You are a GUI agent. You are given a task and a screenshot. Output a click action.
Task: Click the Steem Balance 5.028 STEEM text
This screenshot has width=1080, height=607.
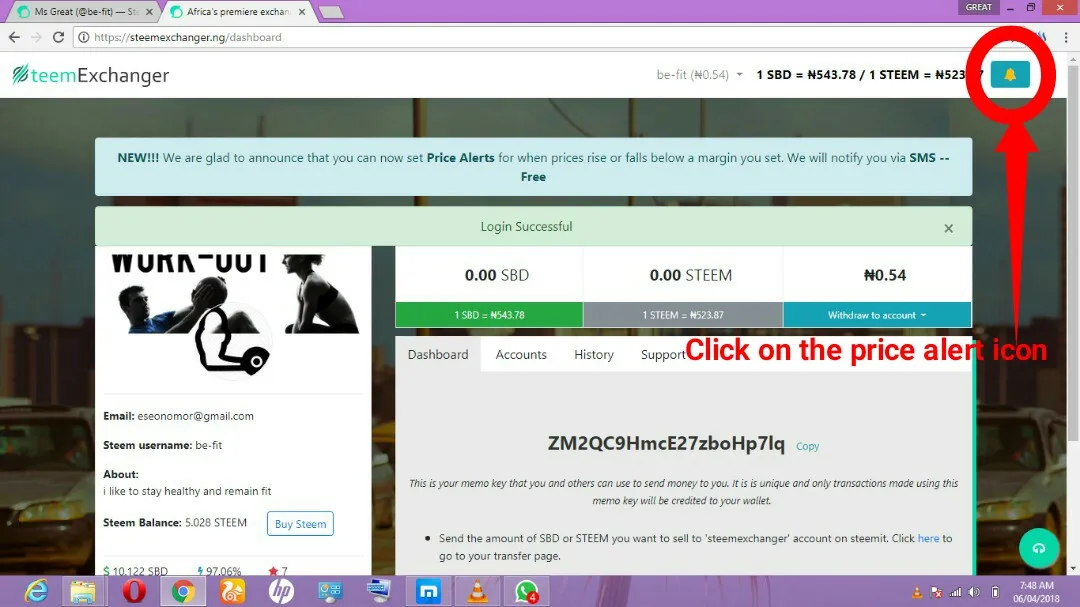[175, 522]
